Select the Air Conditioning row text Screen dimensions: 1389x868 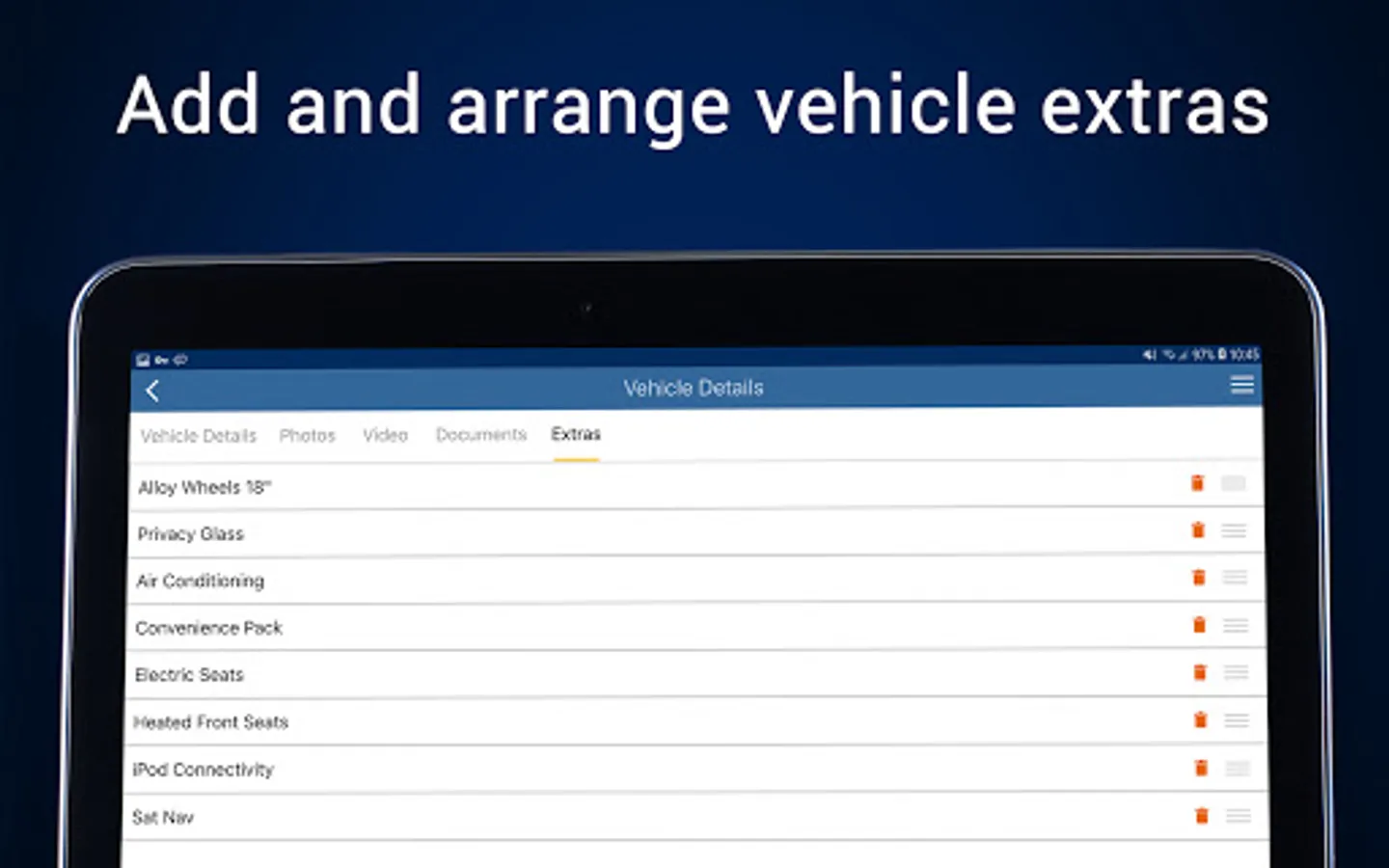pos(200,581)
